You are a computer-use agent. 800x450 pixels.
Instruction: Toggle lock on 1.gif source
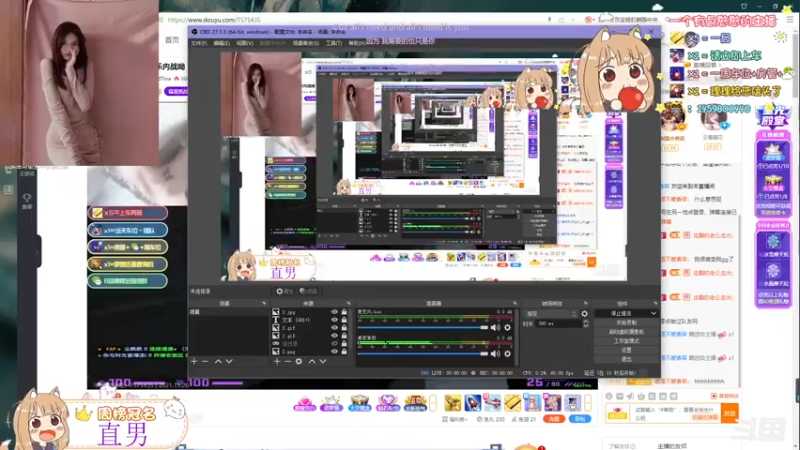click(x=344, y=336)
